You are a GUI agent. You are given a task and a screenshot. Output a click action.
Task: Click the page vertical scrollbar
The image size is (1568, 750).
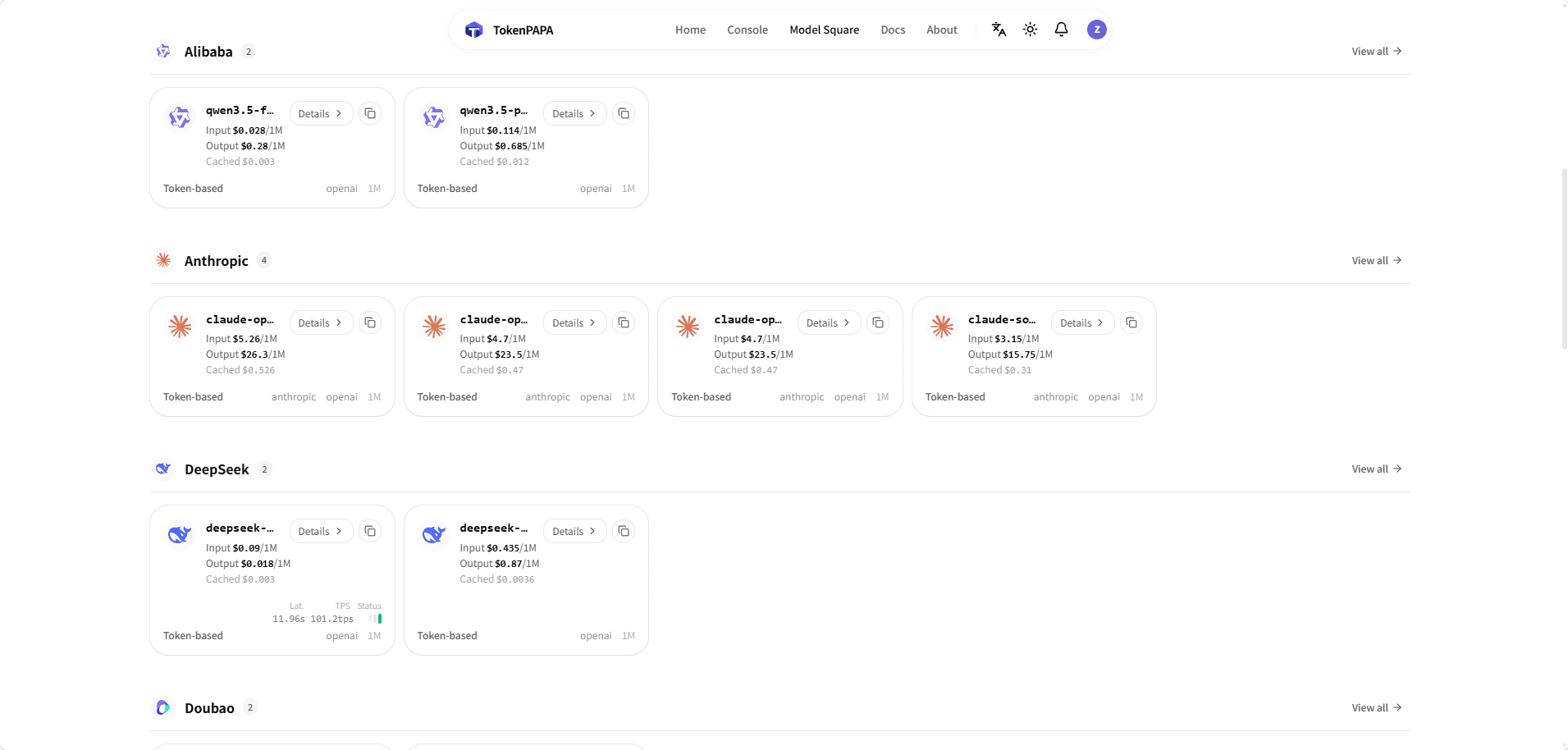[1564, 258]
